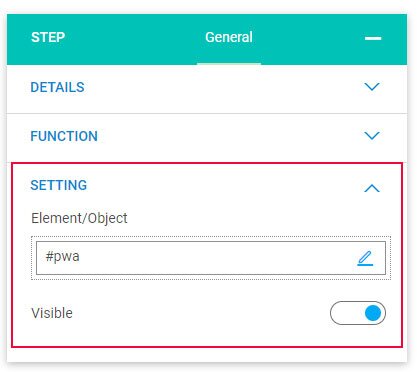The image size is (417, 372).
Task: Click the Element/Object label
Action: click(x=79, y=218)
